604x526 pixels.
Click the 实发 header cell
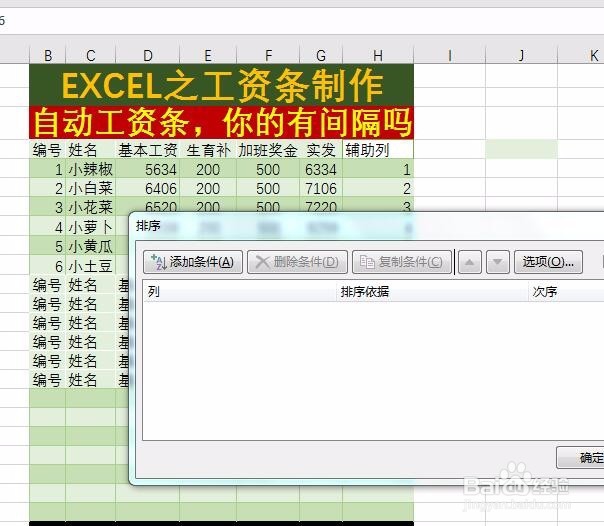(321, 150)
